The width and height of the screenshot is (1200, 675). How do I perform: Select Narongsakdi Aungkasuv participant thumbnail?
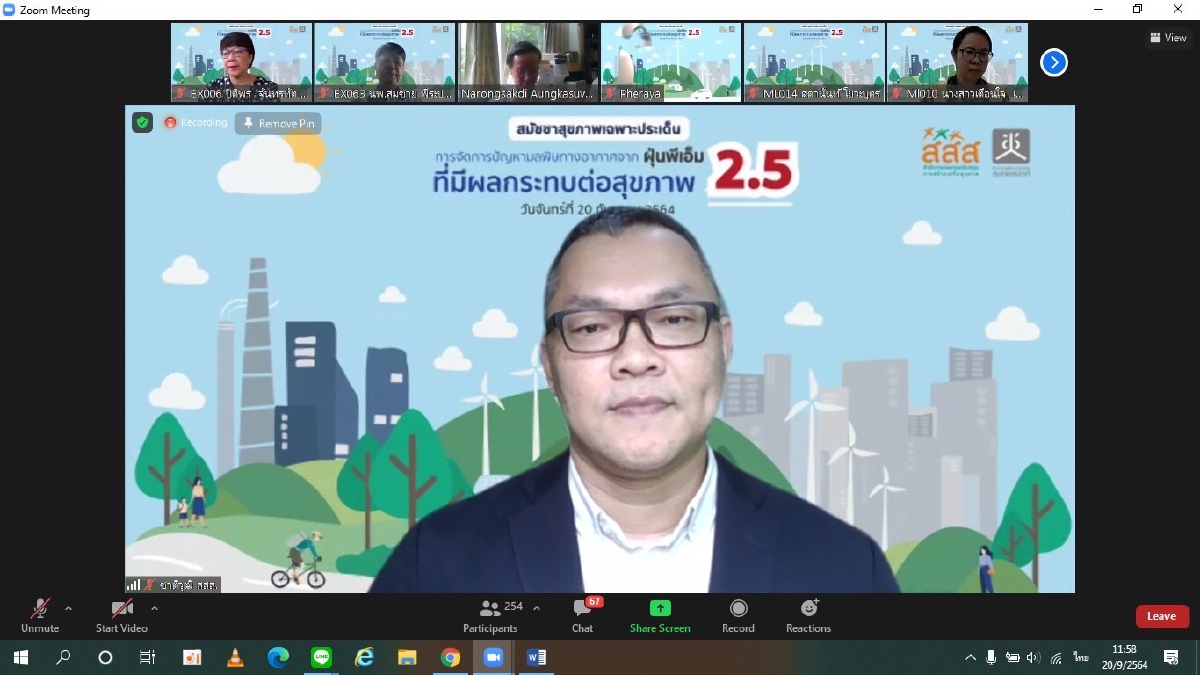[x=528, y=62]
